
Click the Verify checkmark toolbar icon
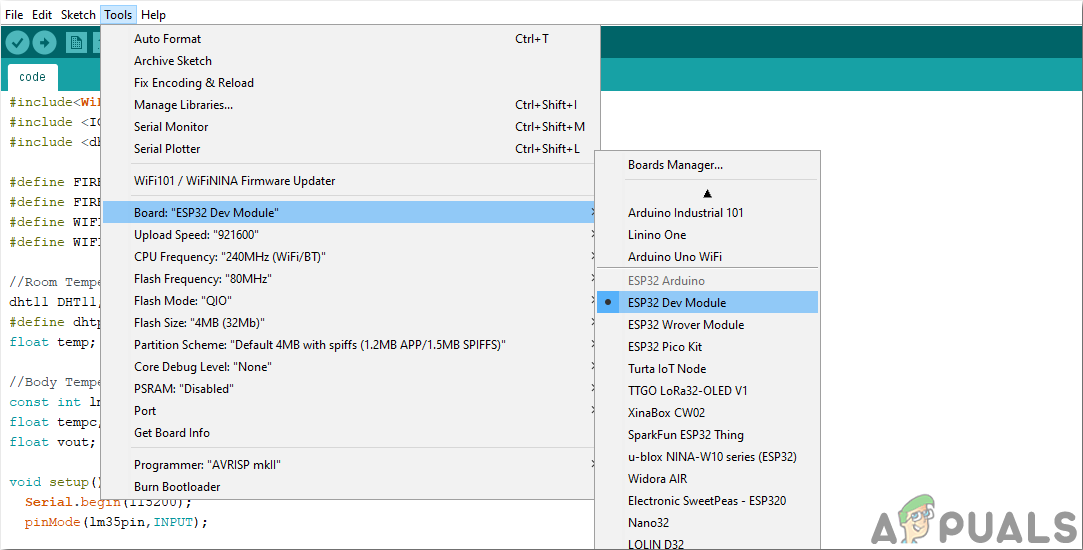tap(18, 42)
